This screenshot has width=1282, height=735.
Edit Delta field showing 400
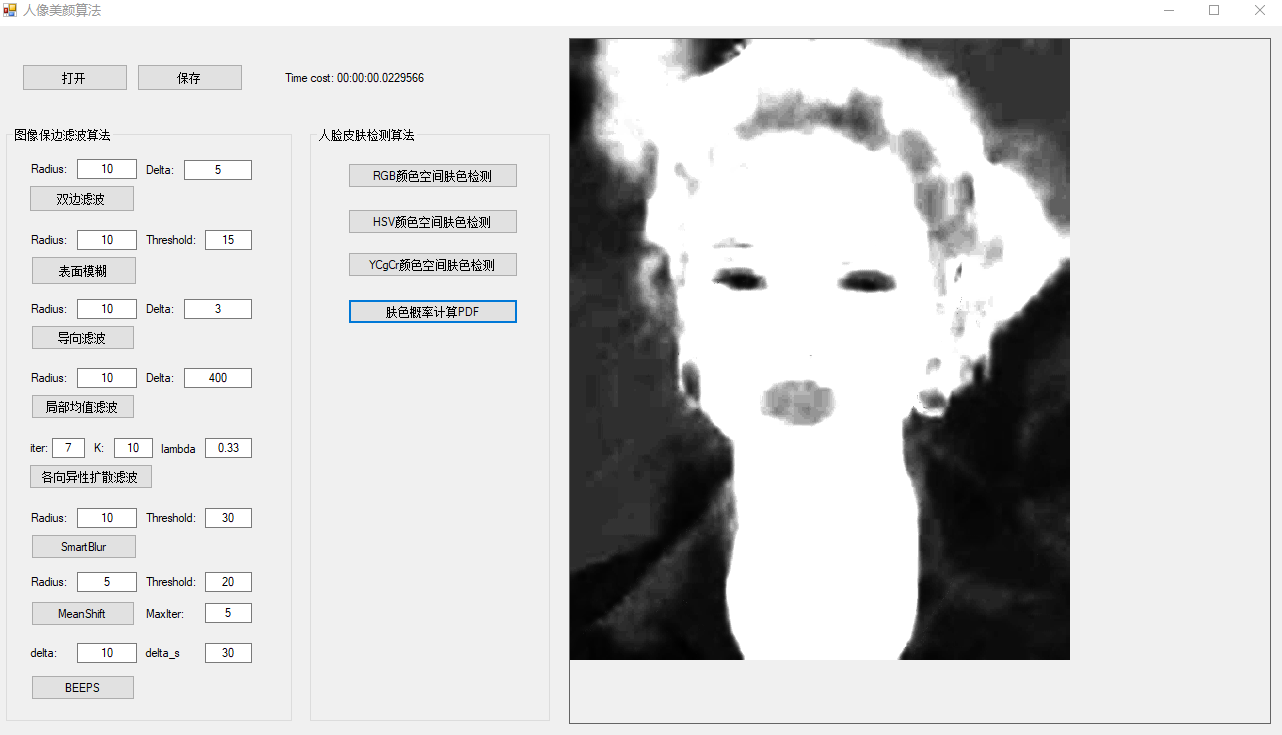[x=218, y=378]
